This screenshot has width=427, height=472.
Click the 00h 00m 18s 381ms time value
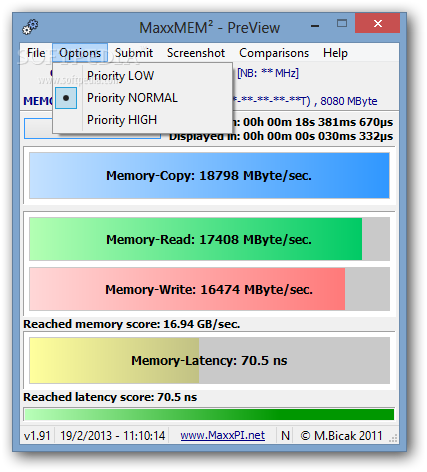pyautogui.click(x=318, y=122)
